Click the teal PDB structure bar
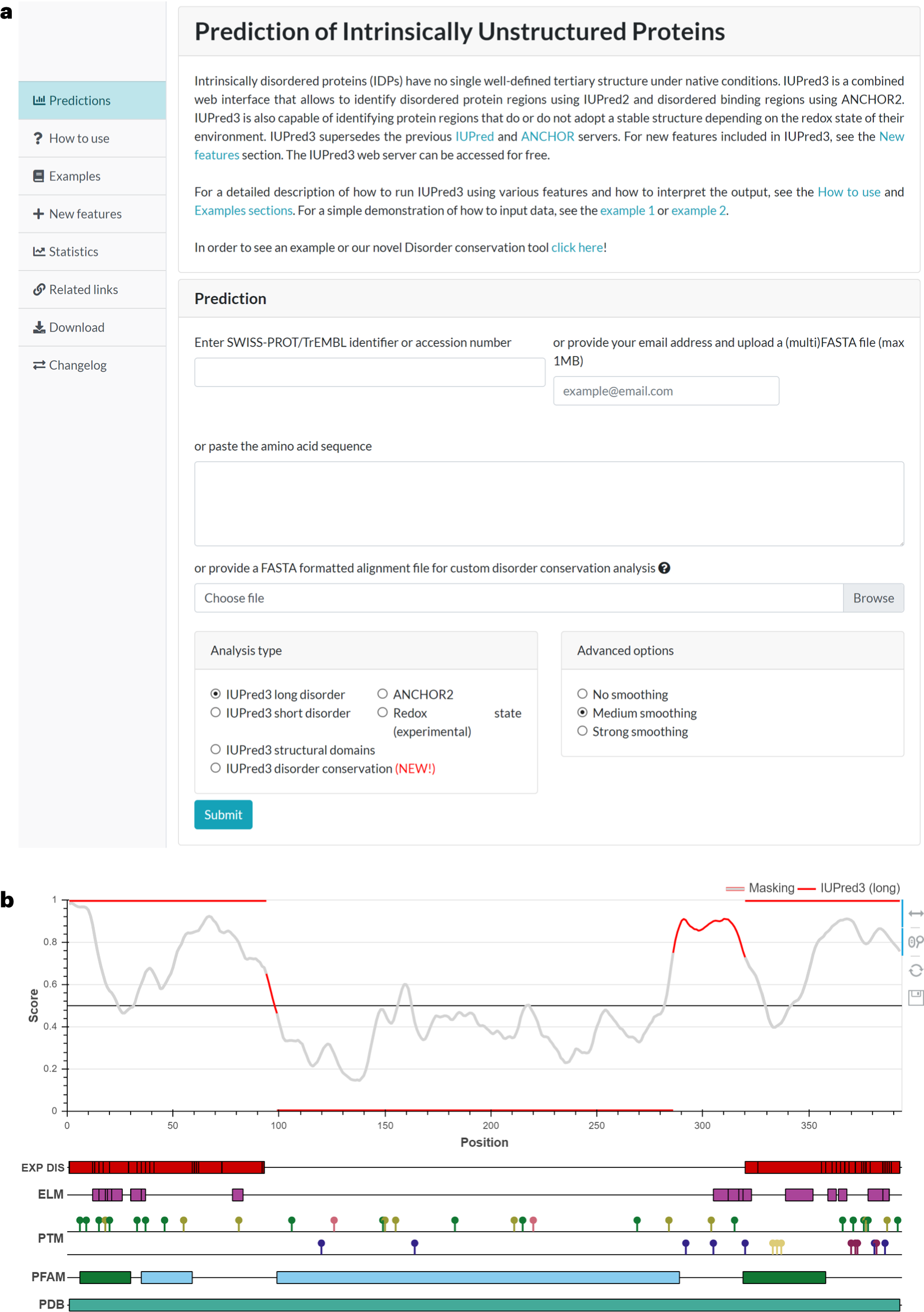Image resolution: width=924 pixels, height=1312 pixels. pyautogui.click(x=484, y=1305)
